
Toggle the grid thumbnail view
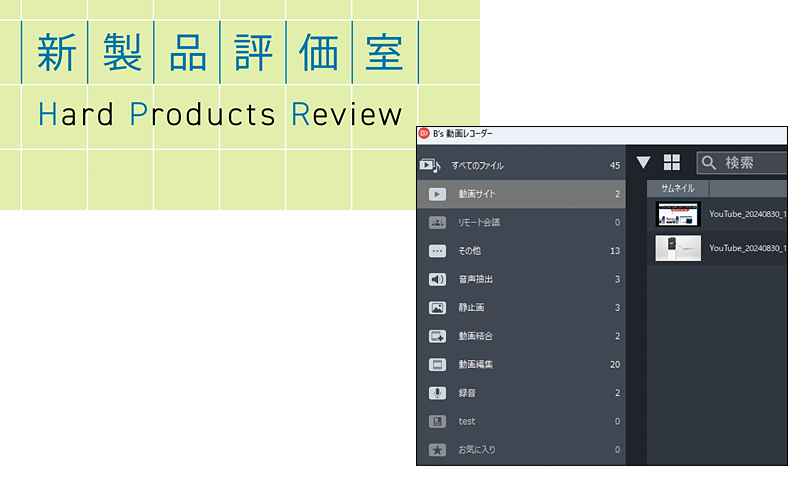point(672,163)
